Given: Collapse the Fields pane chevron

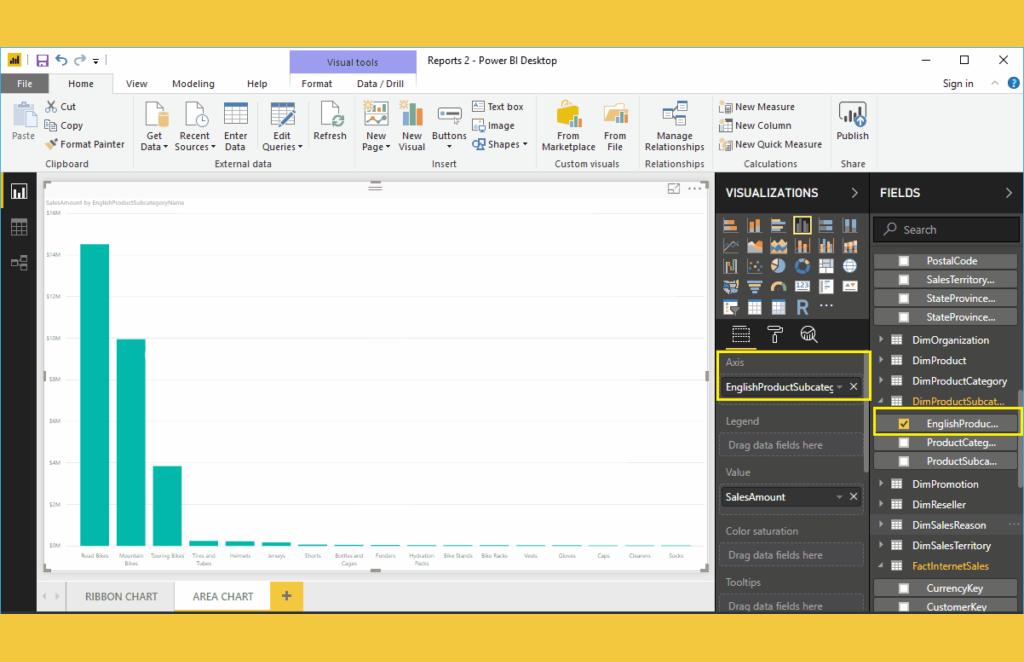Looking at the screenshot, I should pyautogui.click(x=1008, y=193).
